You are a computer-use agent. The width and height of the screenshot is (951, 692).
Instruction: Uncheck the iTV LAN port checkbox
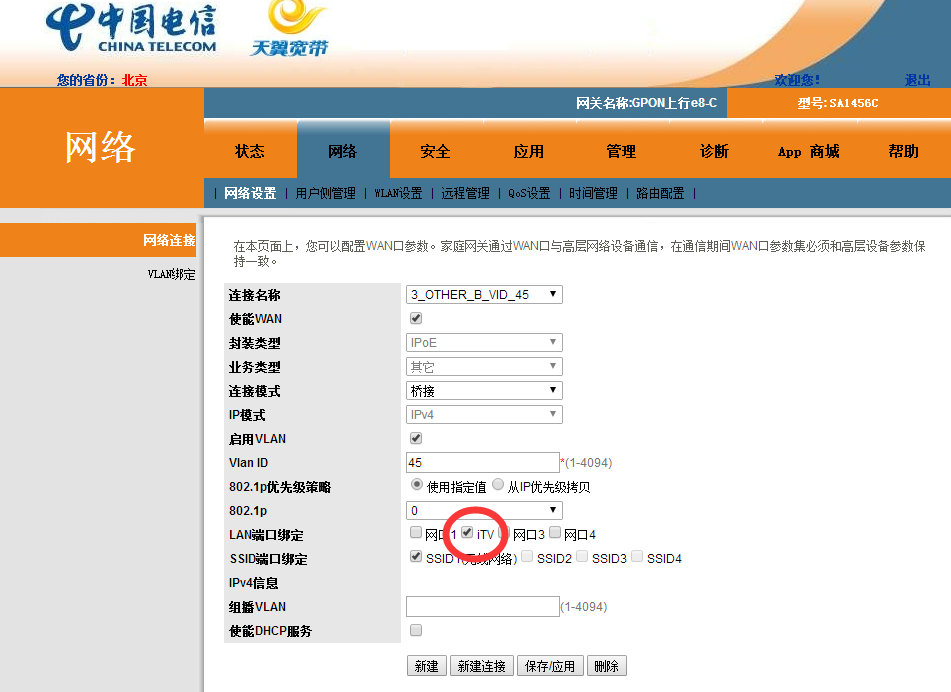point(467,532)
